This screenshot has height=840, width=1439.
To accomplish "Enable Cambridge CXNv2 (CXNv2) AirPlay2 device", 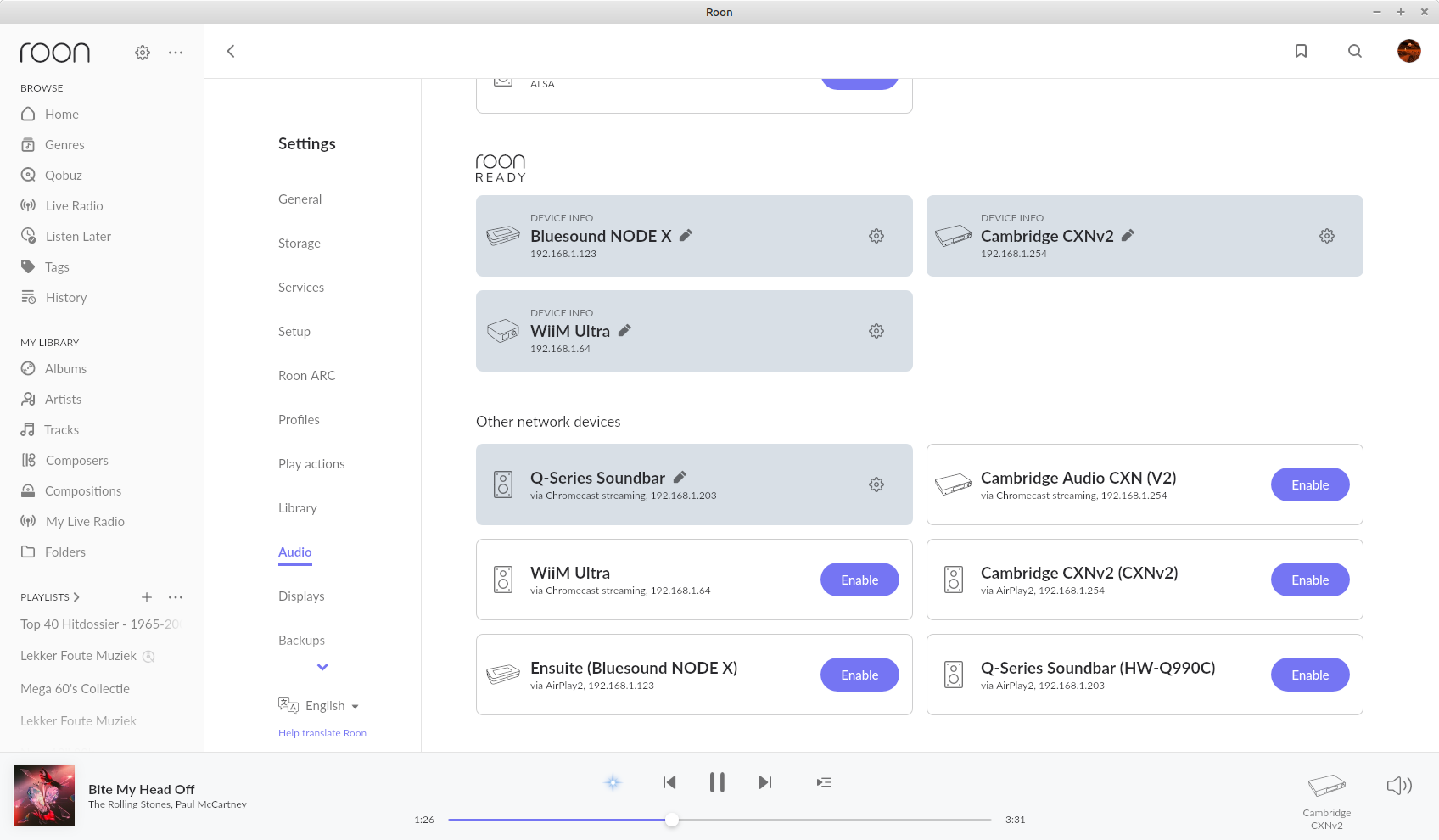I will pos(1310,580).
